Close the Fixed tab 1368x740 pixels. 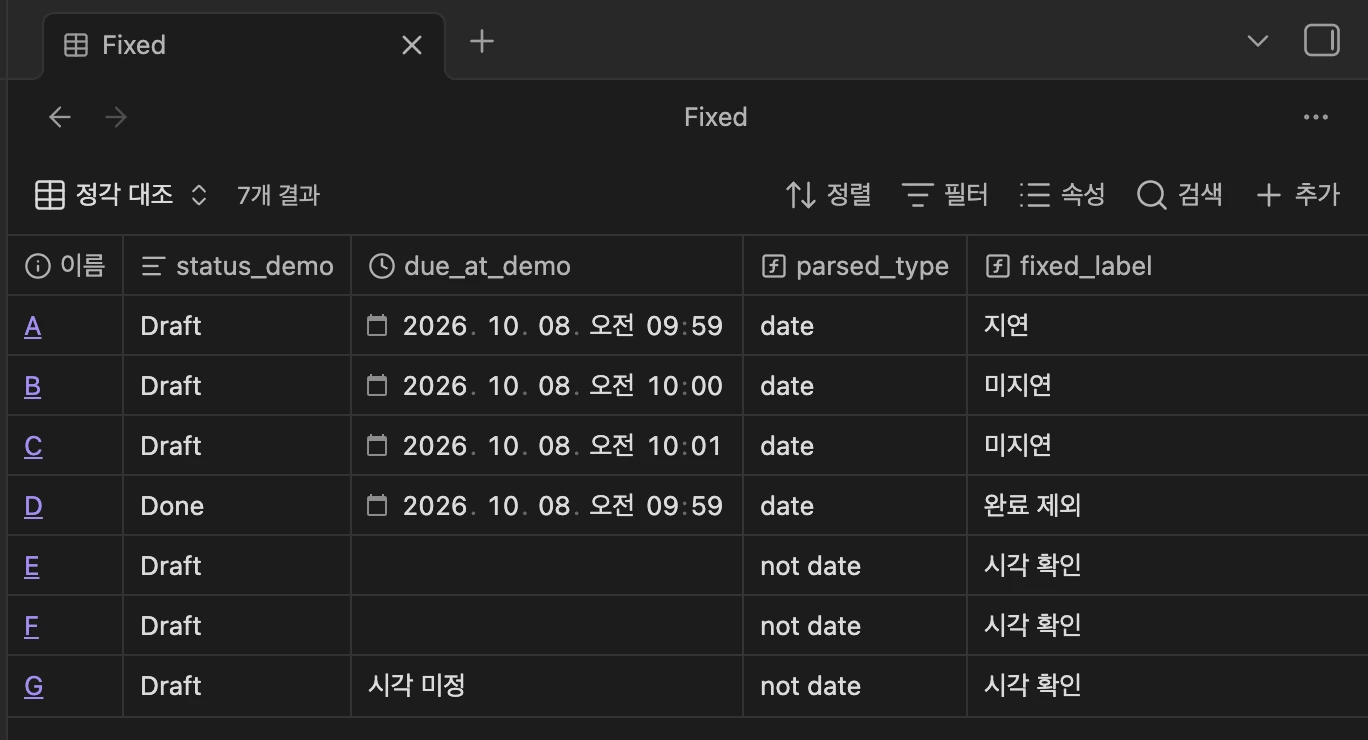[411, 45]
